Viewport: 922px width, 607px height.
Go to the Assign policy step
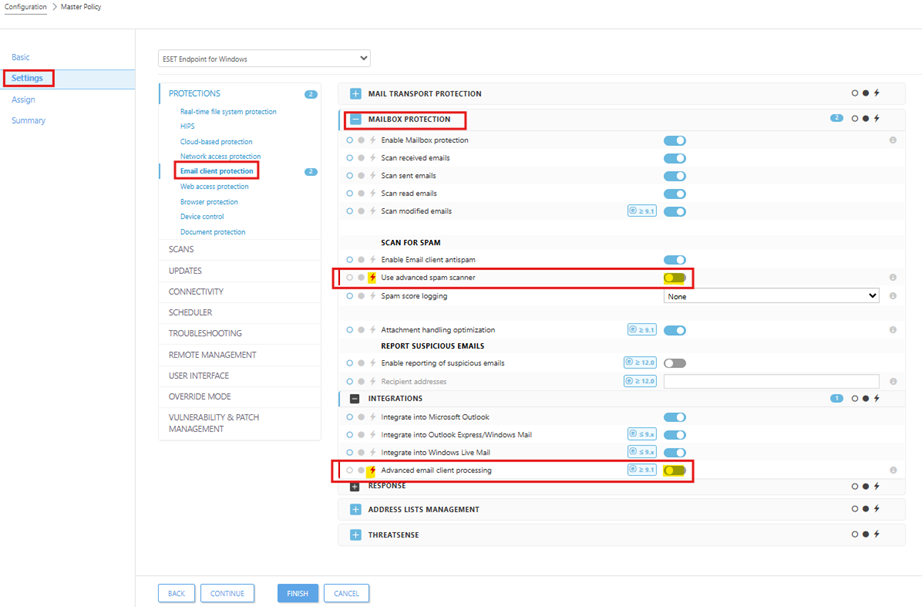[x=24, y=99]
